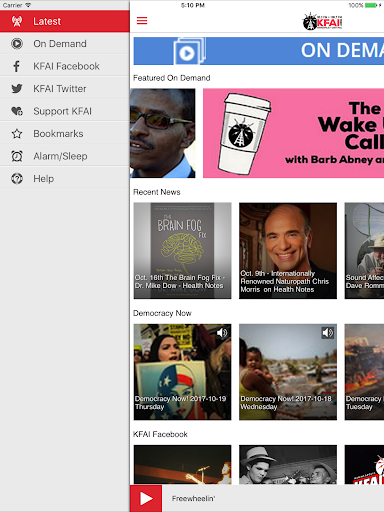Click the Latest antenna icon
Viewport: 384px width, 512px height.
click(x=17, y=21)
